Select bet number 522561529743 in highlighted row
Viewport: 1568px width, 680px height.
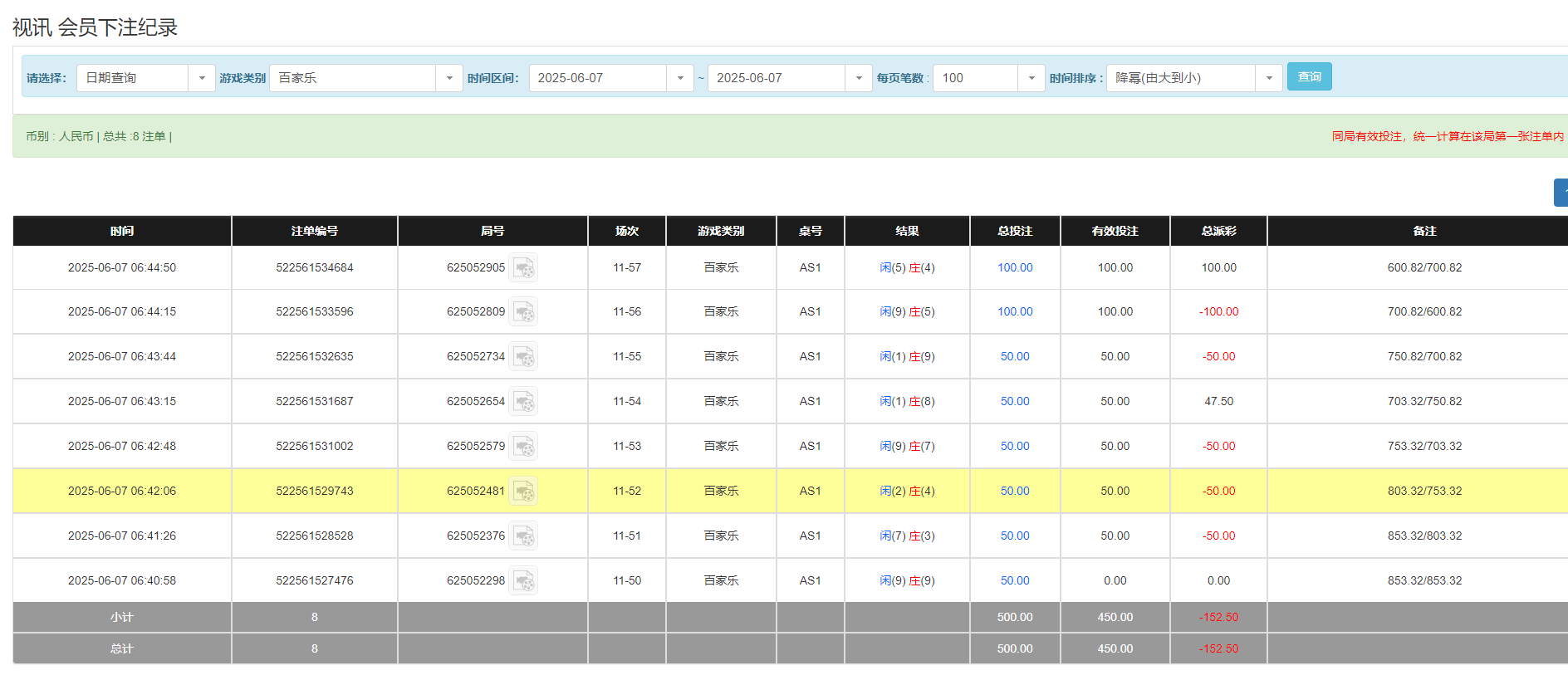315,492
